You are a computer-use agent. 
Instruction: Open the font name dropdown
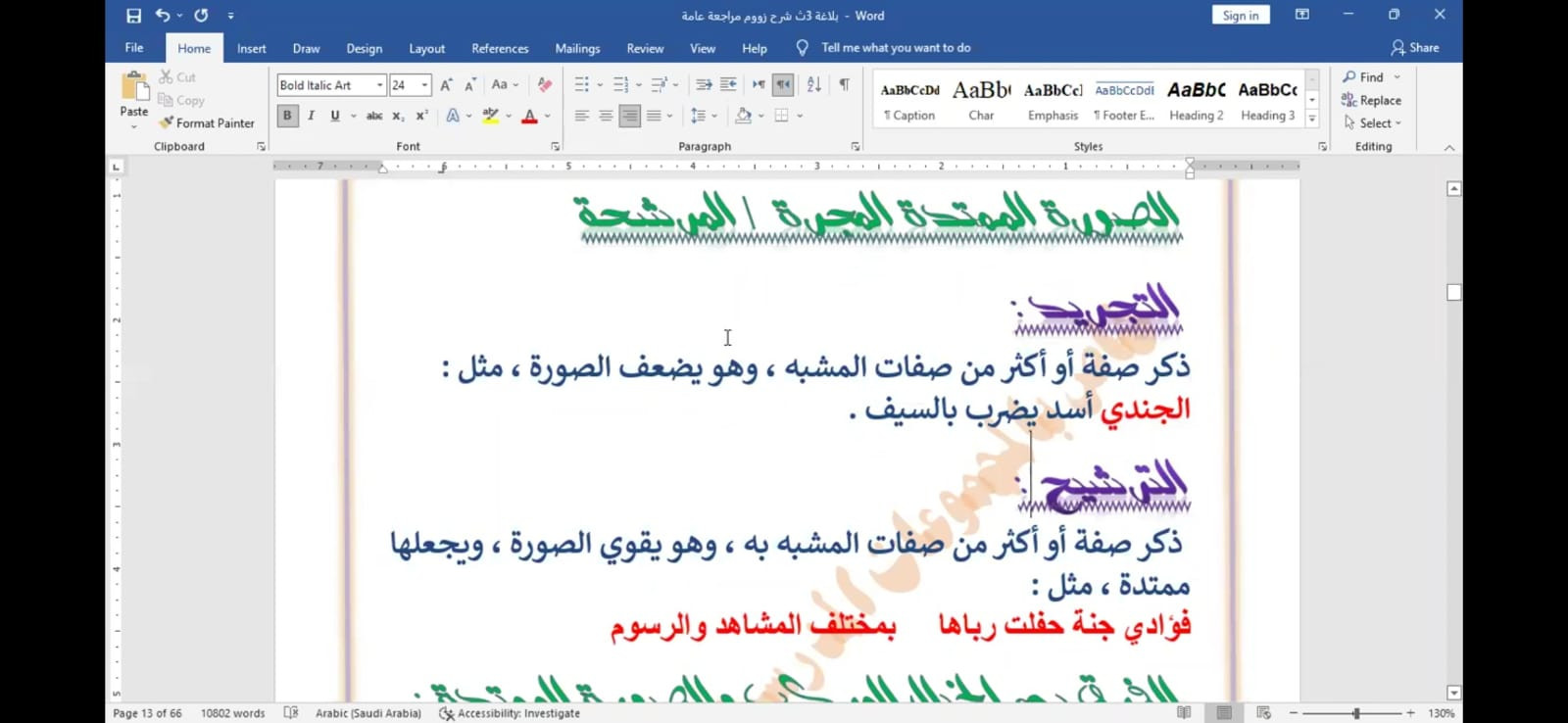380,85
